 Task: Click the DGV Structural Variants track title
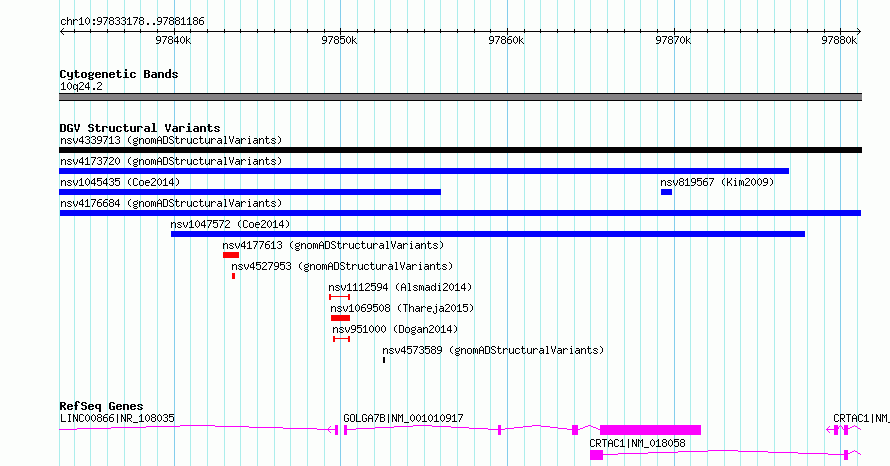click(x=140, y=128)
